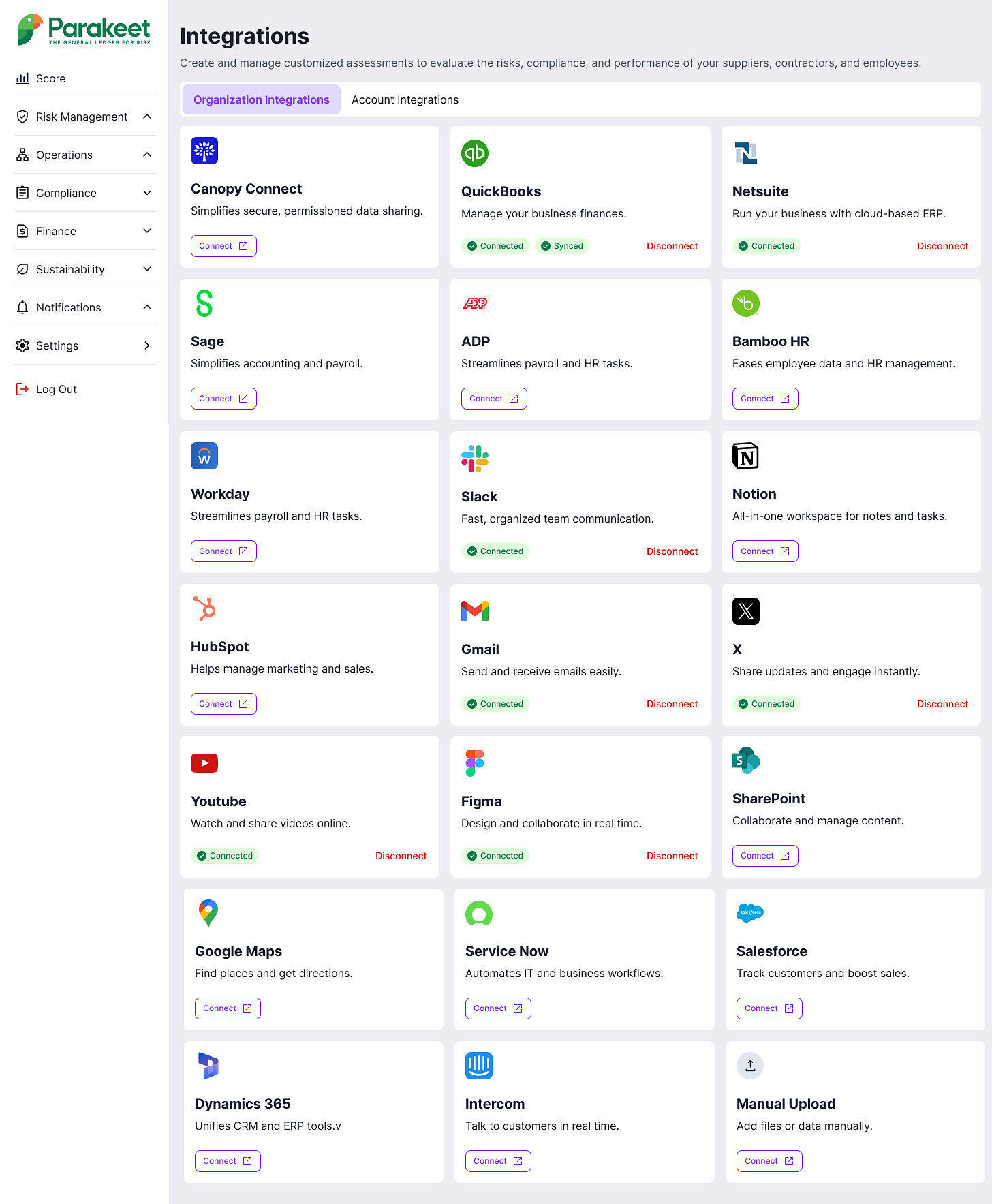Click the black X logo icon
Image resolution: width=992 pixels, height=1204 pixels.
tap(746, 611)
